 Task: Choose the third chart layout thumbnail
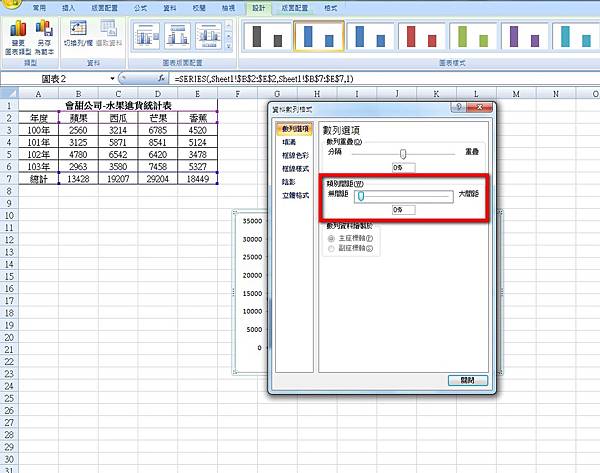pos(209,36)
